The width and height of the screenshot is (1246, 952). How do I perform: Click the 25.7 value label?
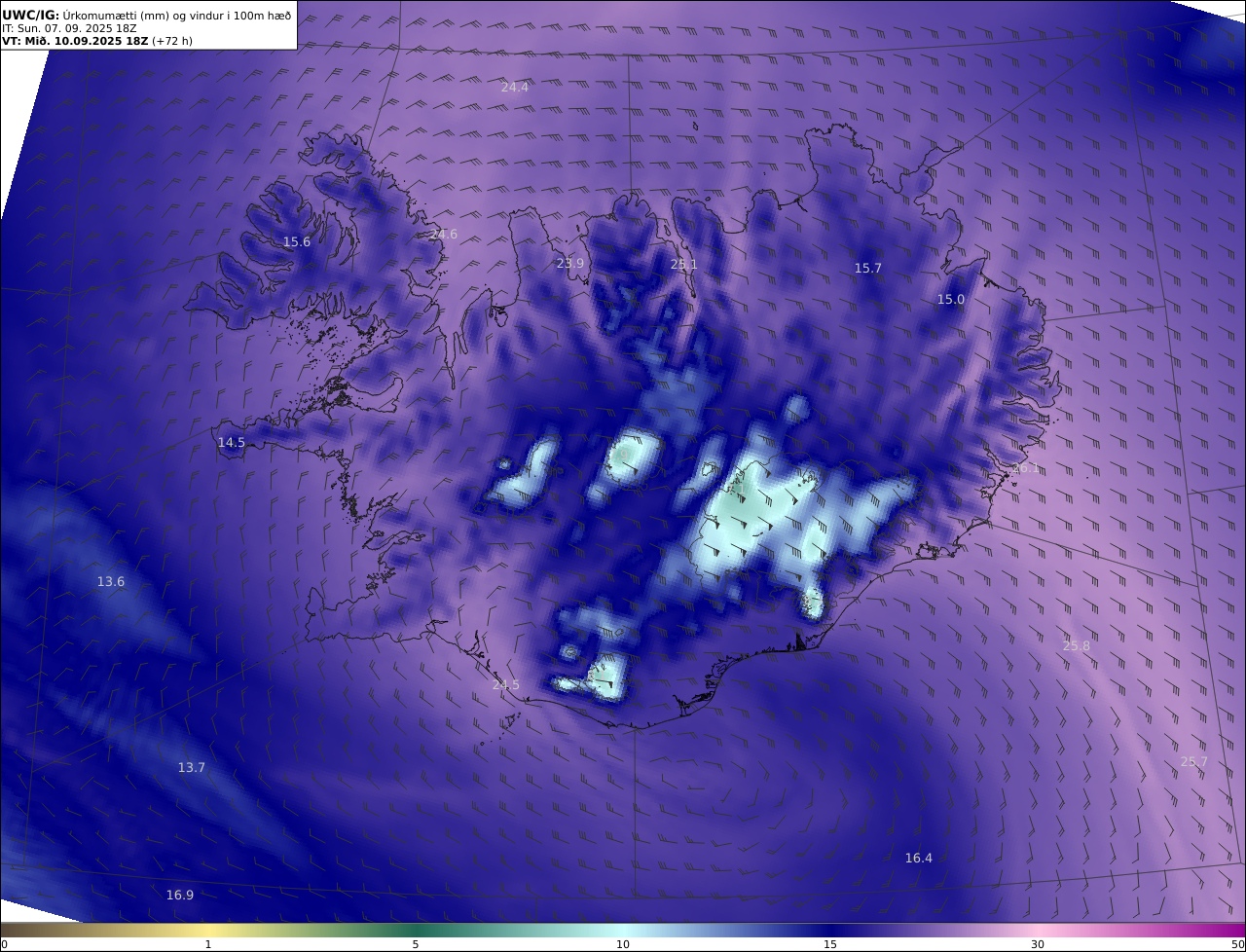[1193, 762]
